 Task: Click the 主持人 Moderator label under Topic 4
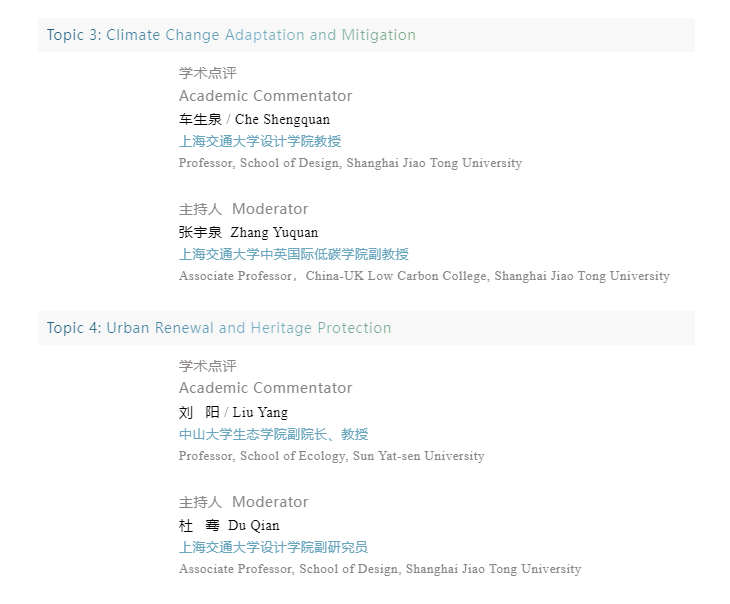coord(243,502)
